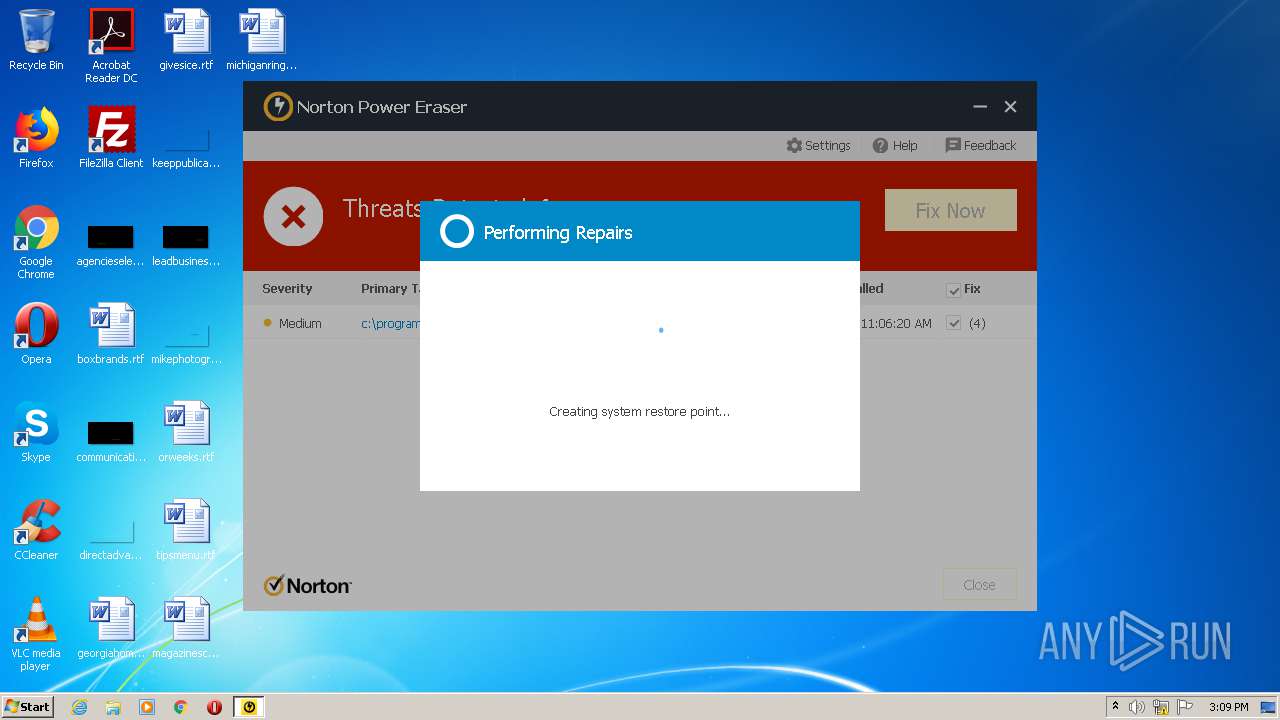Click the network tray icon
This screenshot has height=720, width=1280.
[x=1161, y=707]
